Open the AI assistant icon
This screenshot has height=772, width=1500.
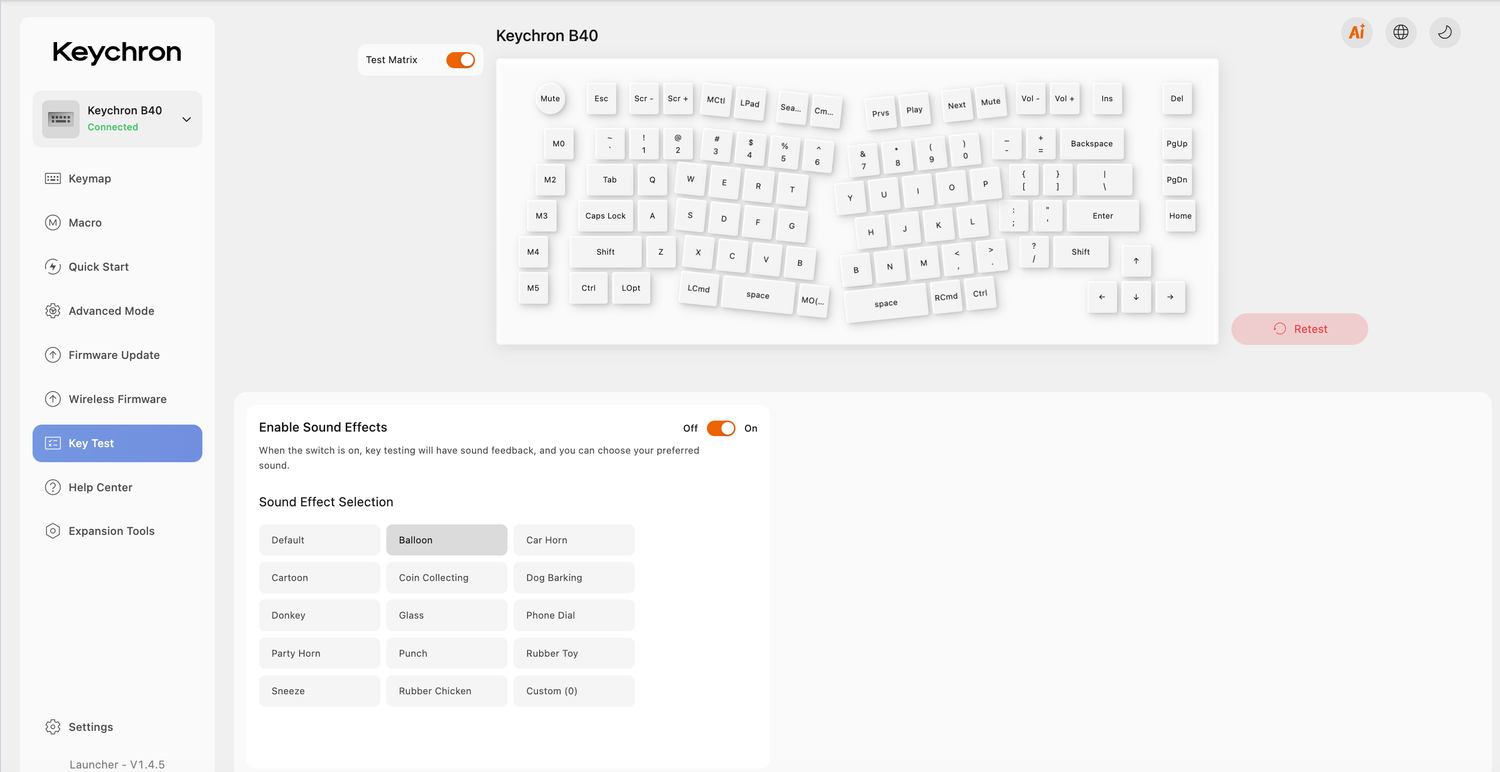point(1357,32)
